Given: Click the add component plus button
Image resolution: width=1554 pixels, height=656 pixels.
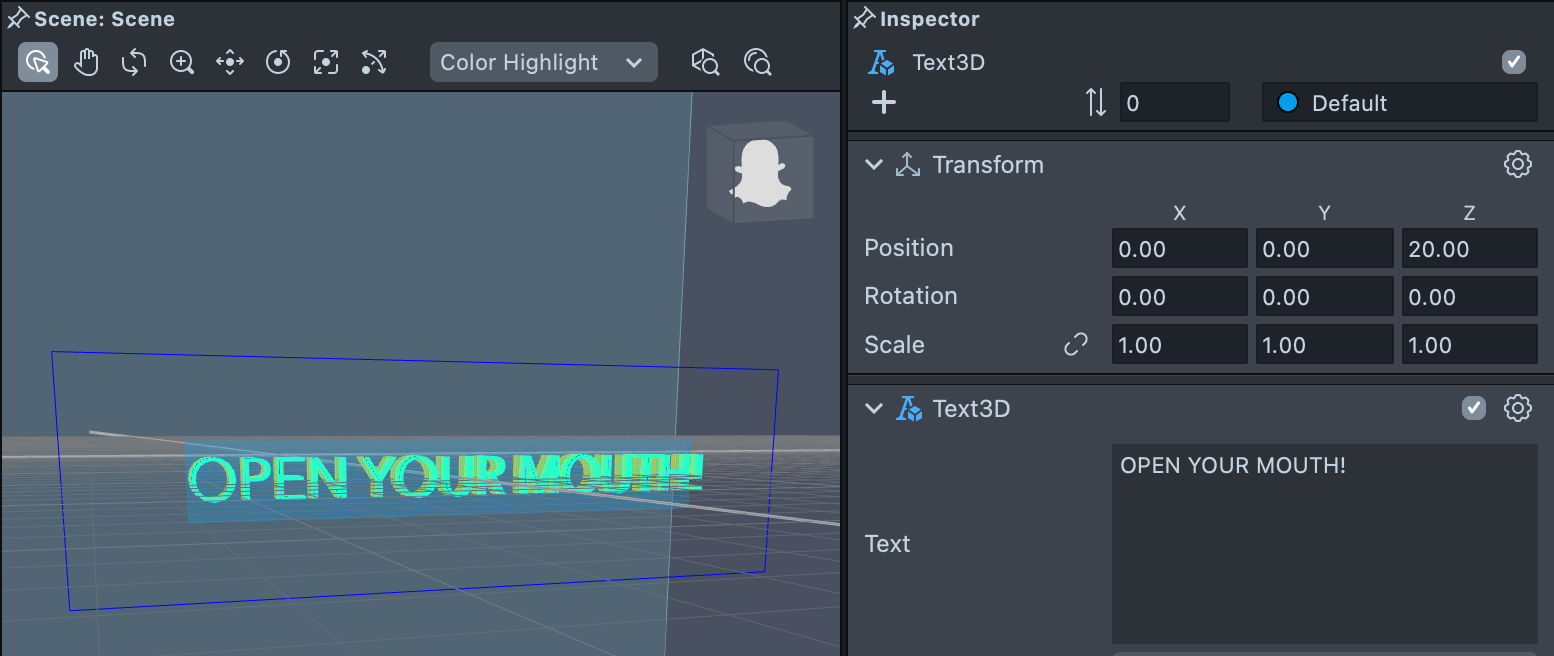Looking at the screenshot, I should coord(884,103).
